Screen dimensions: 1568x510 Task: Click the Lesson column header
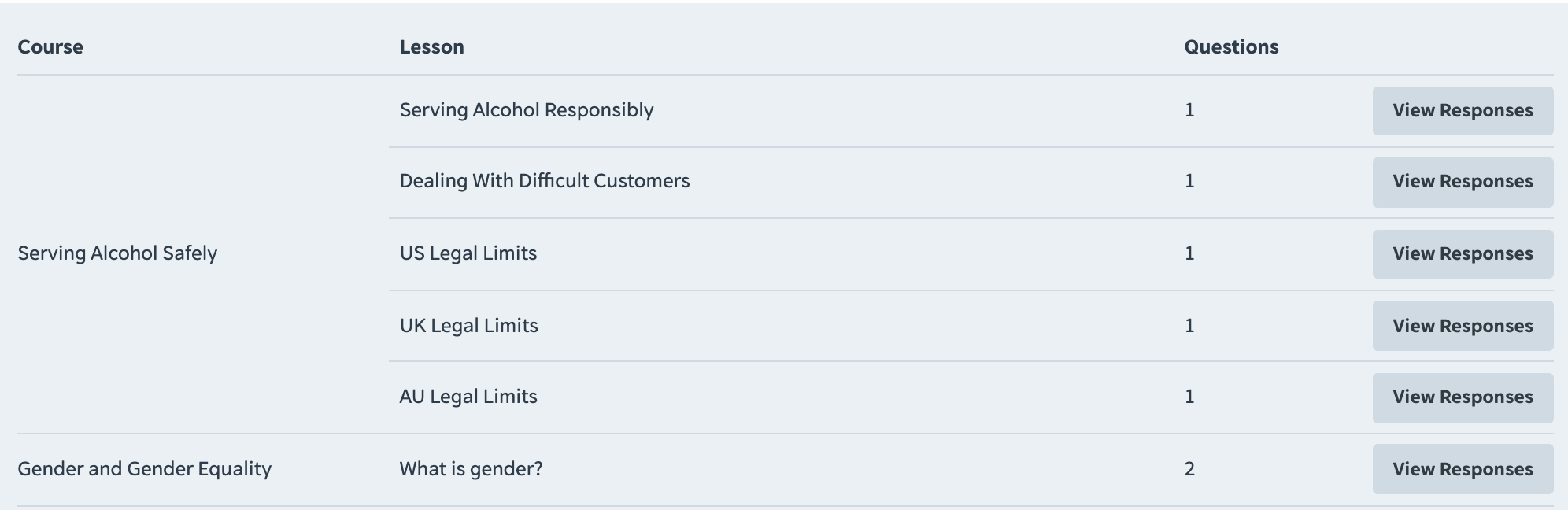click(431, 46)
